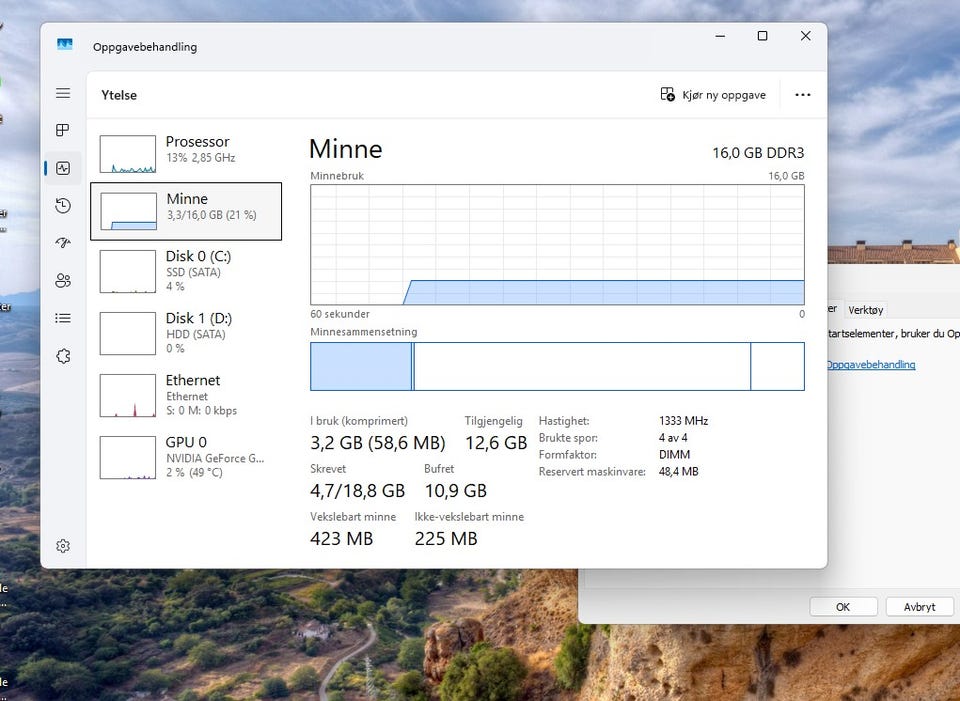Click the Formfaktor value DIMM

(674, 454)
